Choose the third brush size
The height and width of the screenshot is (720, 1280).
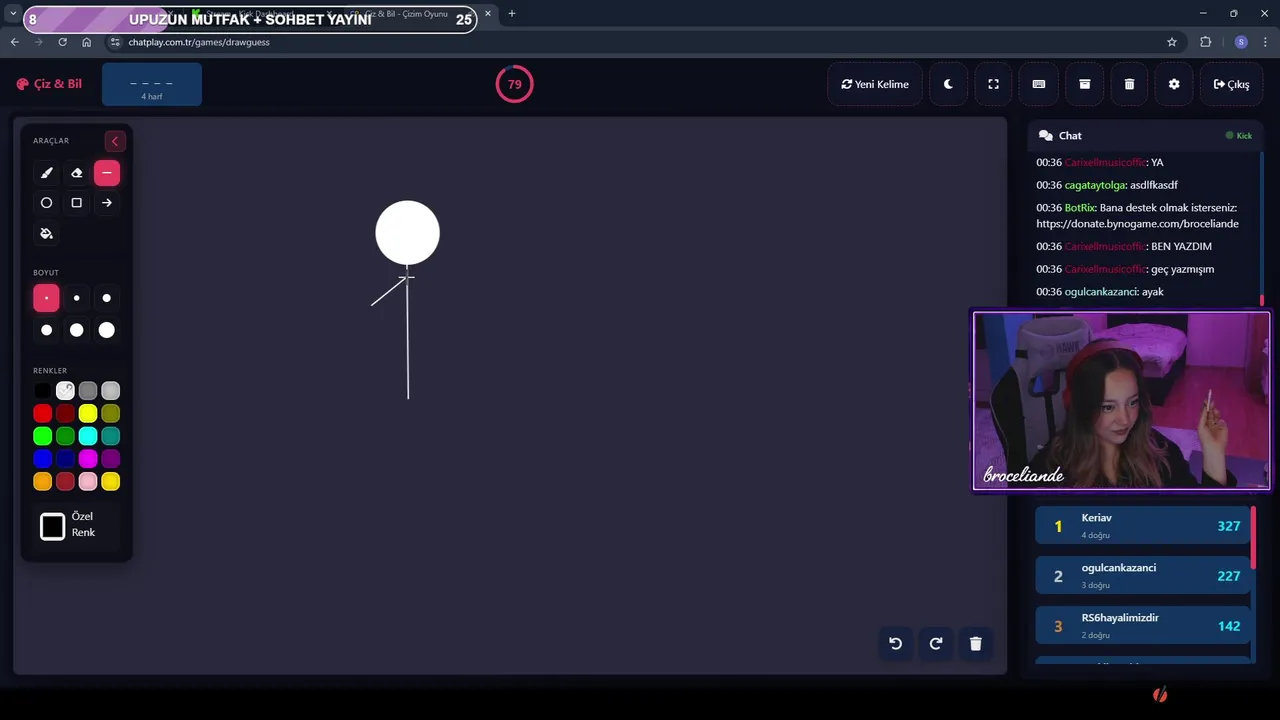coord(107,298)
